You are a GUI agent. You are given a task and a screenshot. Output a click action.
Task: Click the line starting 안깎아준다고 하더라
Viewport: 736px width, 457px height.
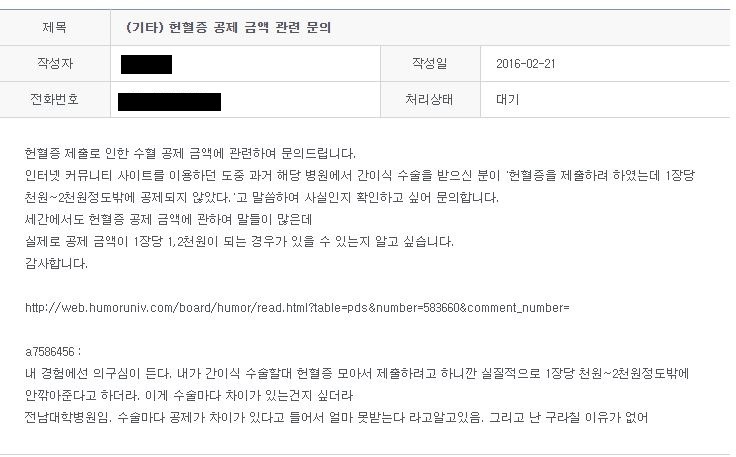tap(189, 395)
